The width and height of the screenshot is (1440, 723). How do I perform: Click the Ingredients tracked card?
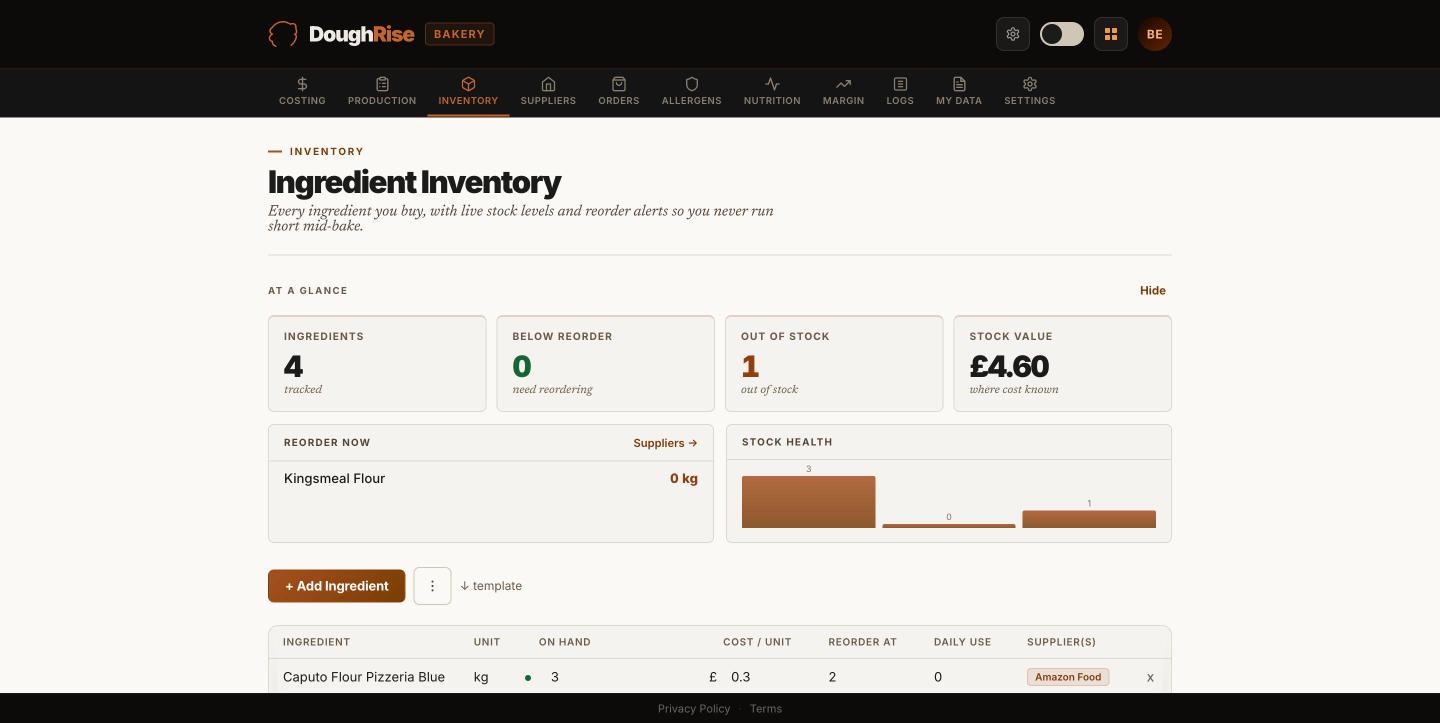click(x=377, y=364)
